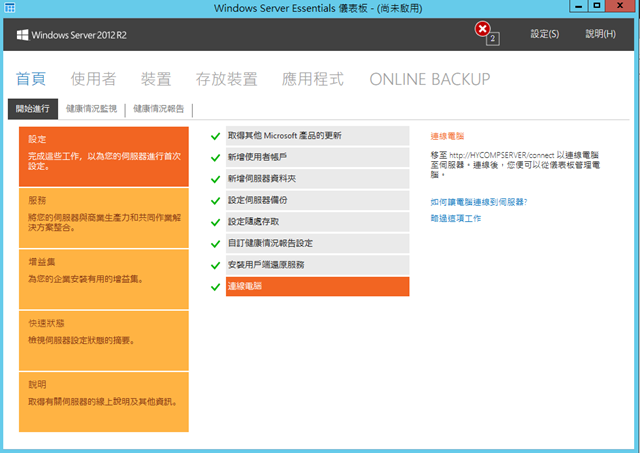
Task: Maximize the dashboard window
Action: click(x=597, y=6)
